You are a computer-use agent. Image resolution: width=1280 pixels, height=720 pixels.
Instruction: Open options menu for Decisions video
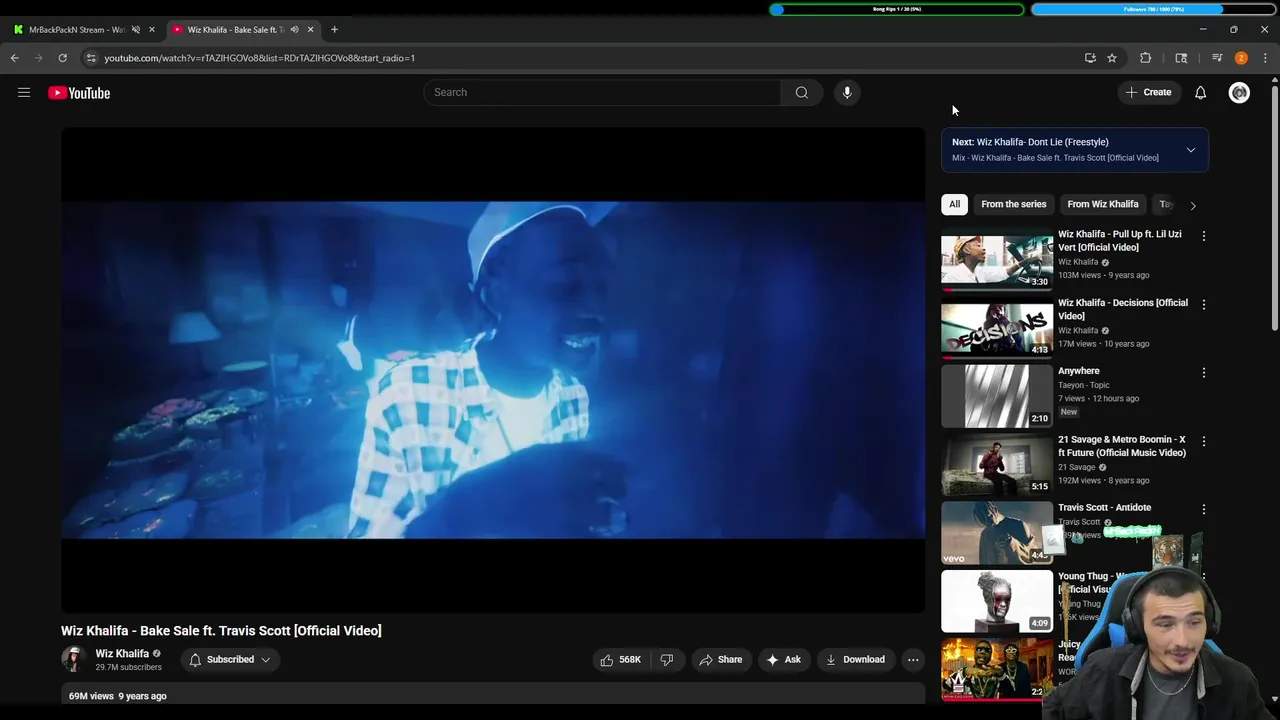coord(1203,304)
